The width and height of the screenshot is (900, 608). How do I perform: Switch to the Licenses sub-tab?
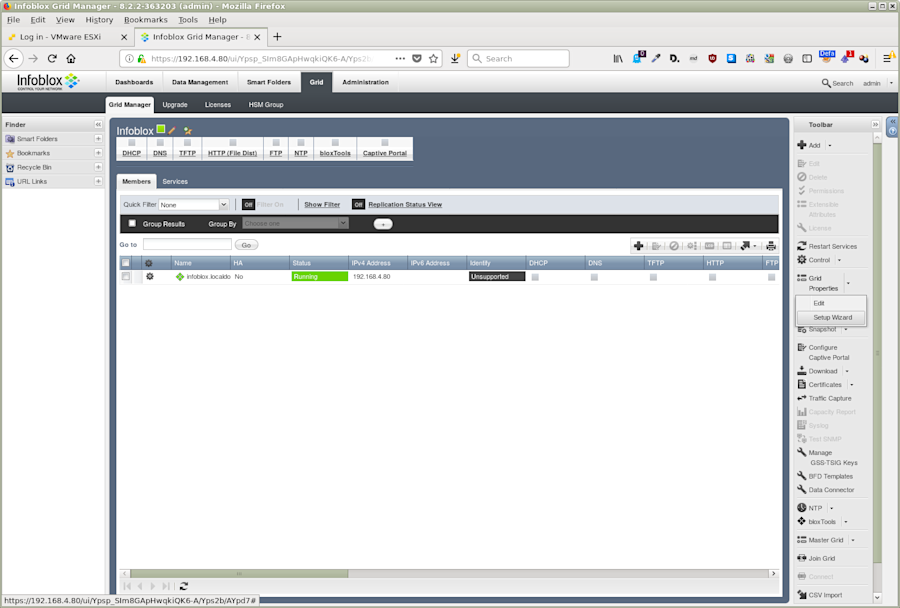click(x=218, y=104)
